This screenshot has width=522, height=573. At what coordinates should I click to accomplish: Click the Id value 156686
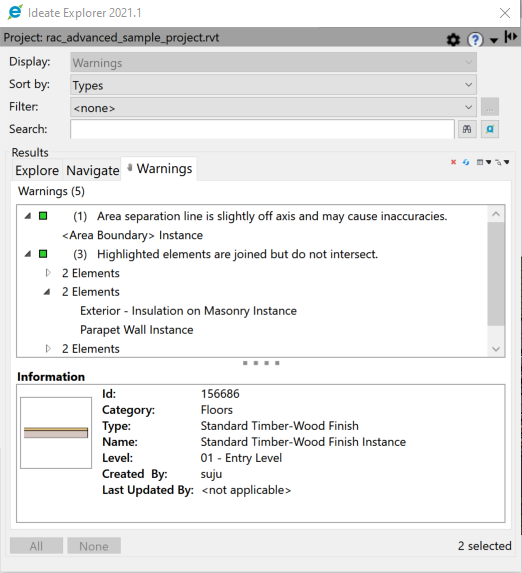tap(220, 394)
